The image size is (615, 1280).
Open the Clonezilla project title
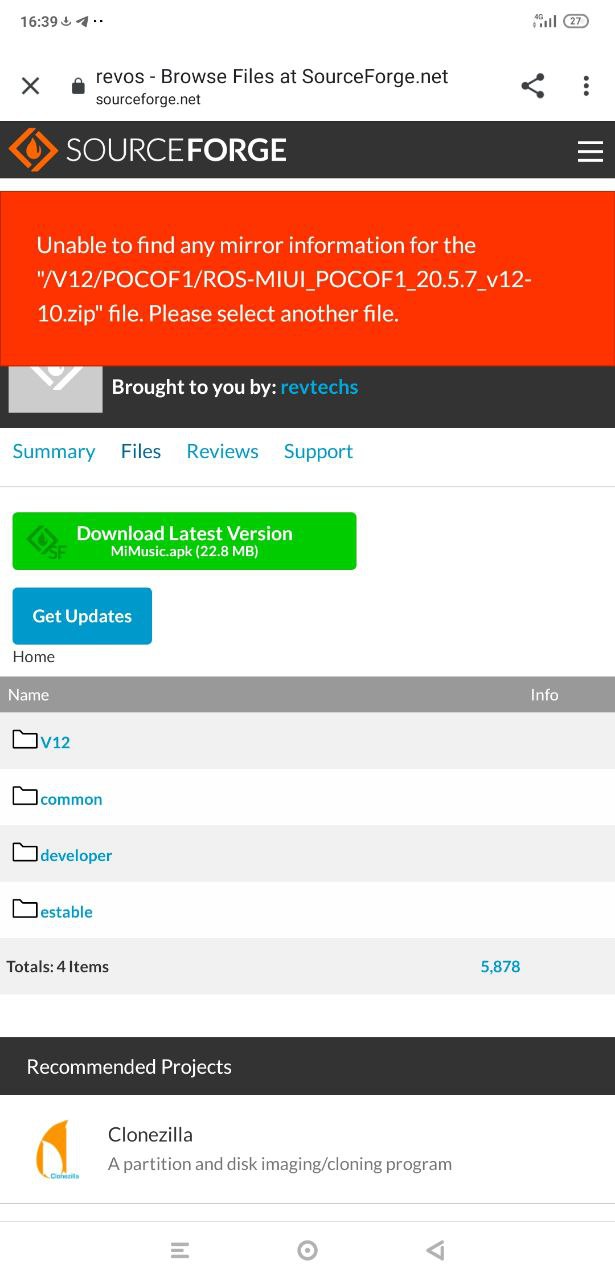[x=150, y=1134]
